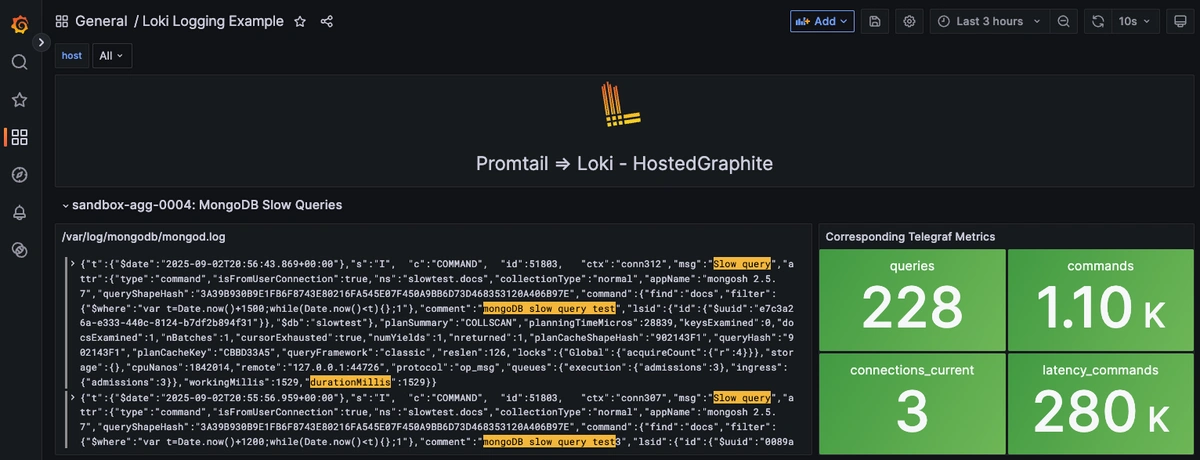Save the dashboard with disk icon
This screenshot has width=1200, height=460.
[x=875, y=21]
